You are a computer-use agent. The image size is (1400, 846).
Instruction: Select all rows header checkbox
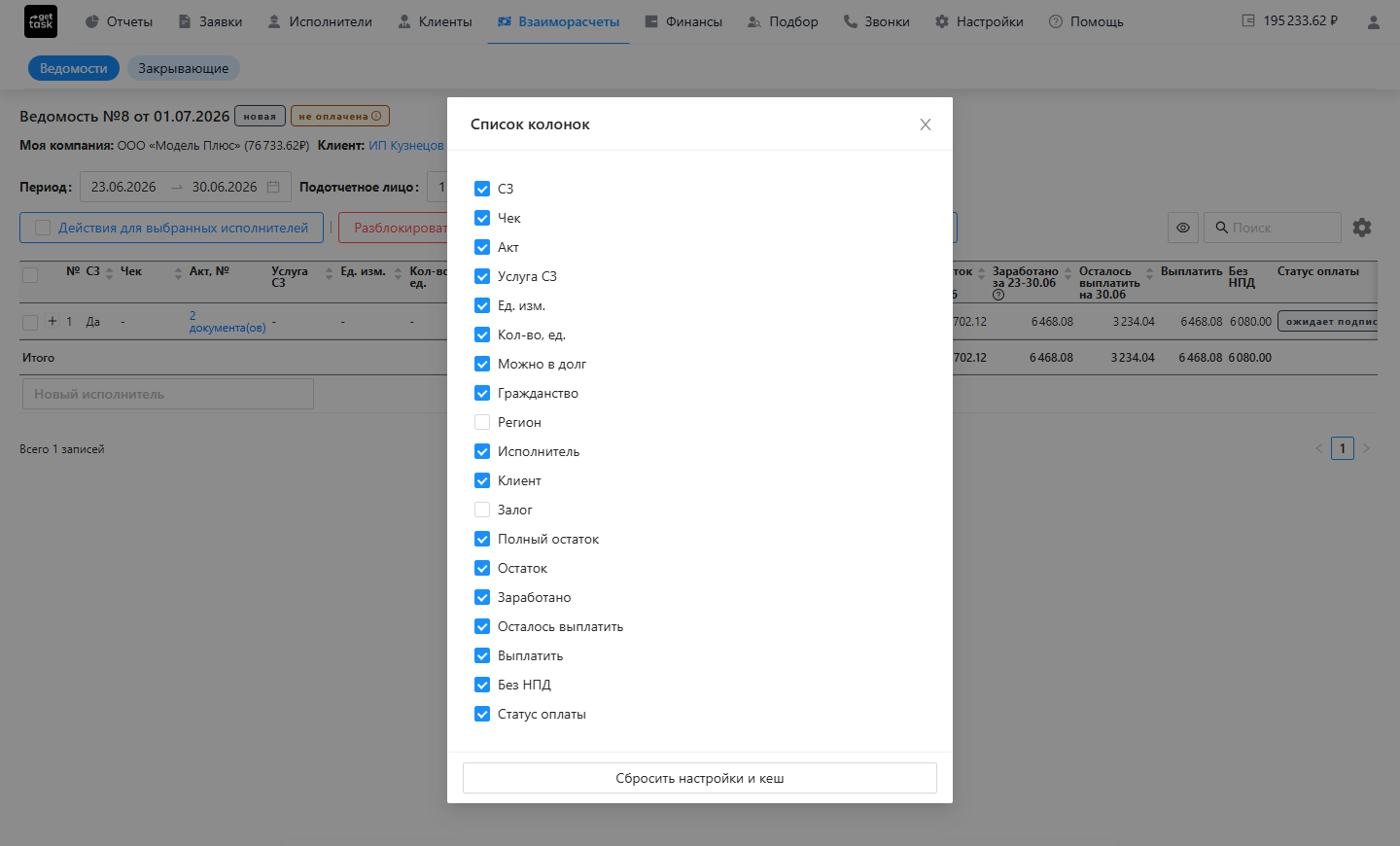coord(30,275)
